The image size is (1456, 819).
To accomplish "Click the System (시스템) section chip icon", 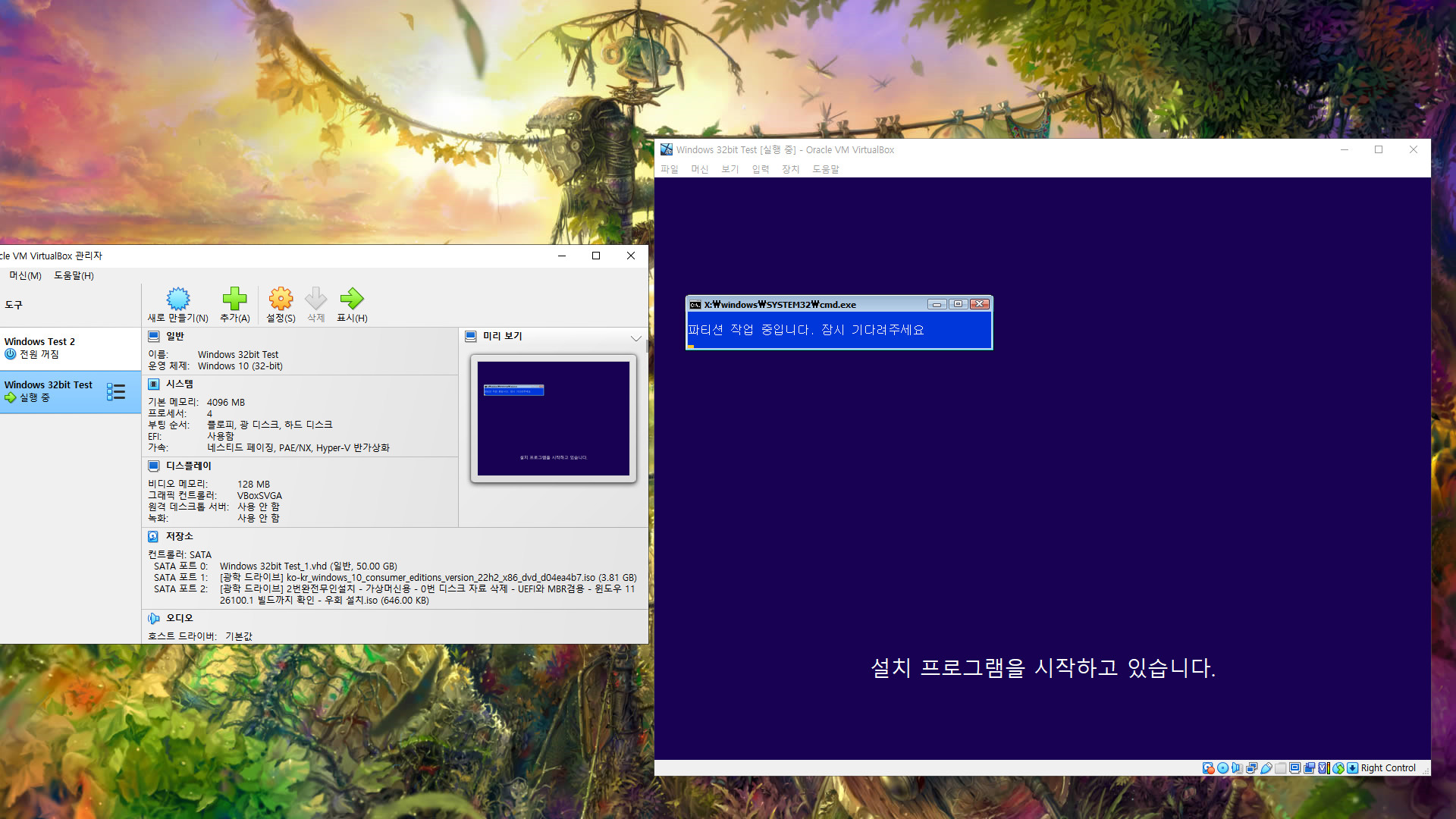I will pyautogui.click(x=154, y=384).
